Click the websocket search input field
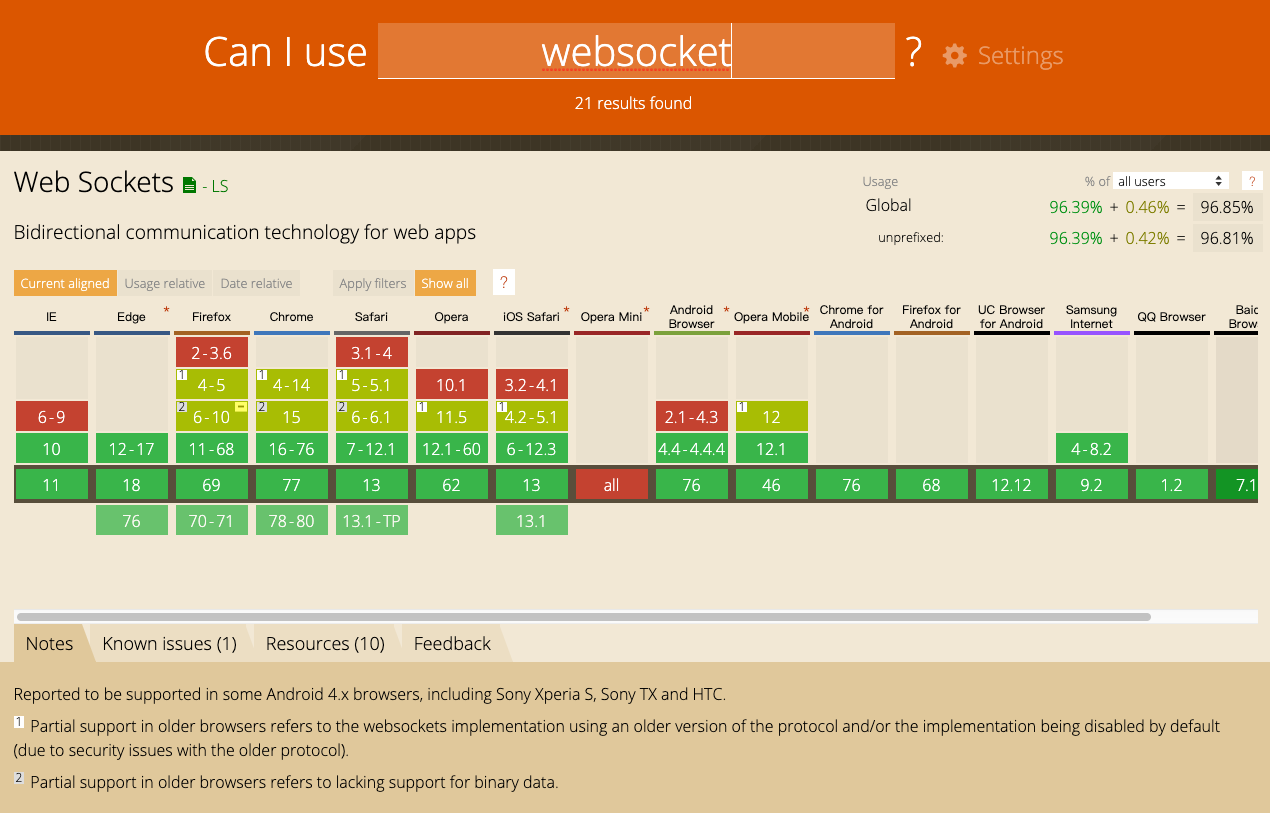This screenshot has height=813, width=1270. (x=635, y=51)
